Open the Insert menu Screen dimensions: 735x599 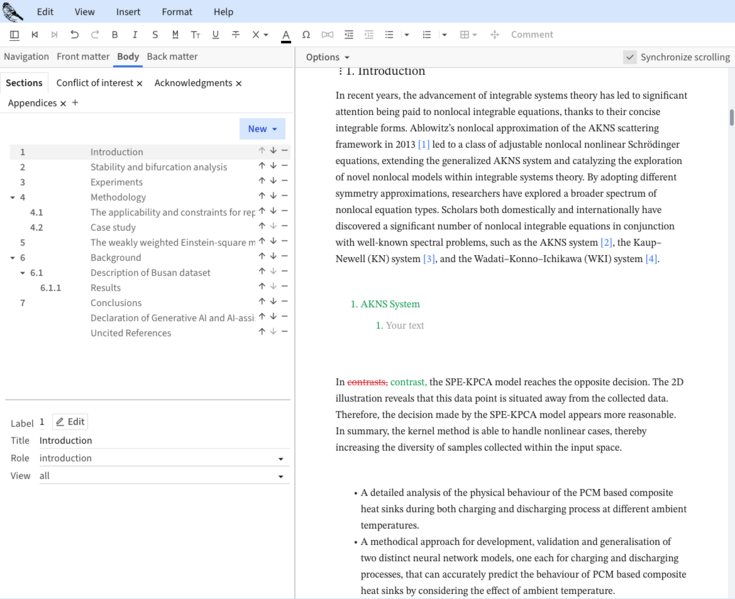[x=128, y=12]
